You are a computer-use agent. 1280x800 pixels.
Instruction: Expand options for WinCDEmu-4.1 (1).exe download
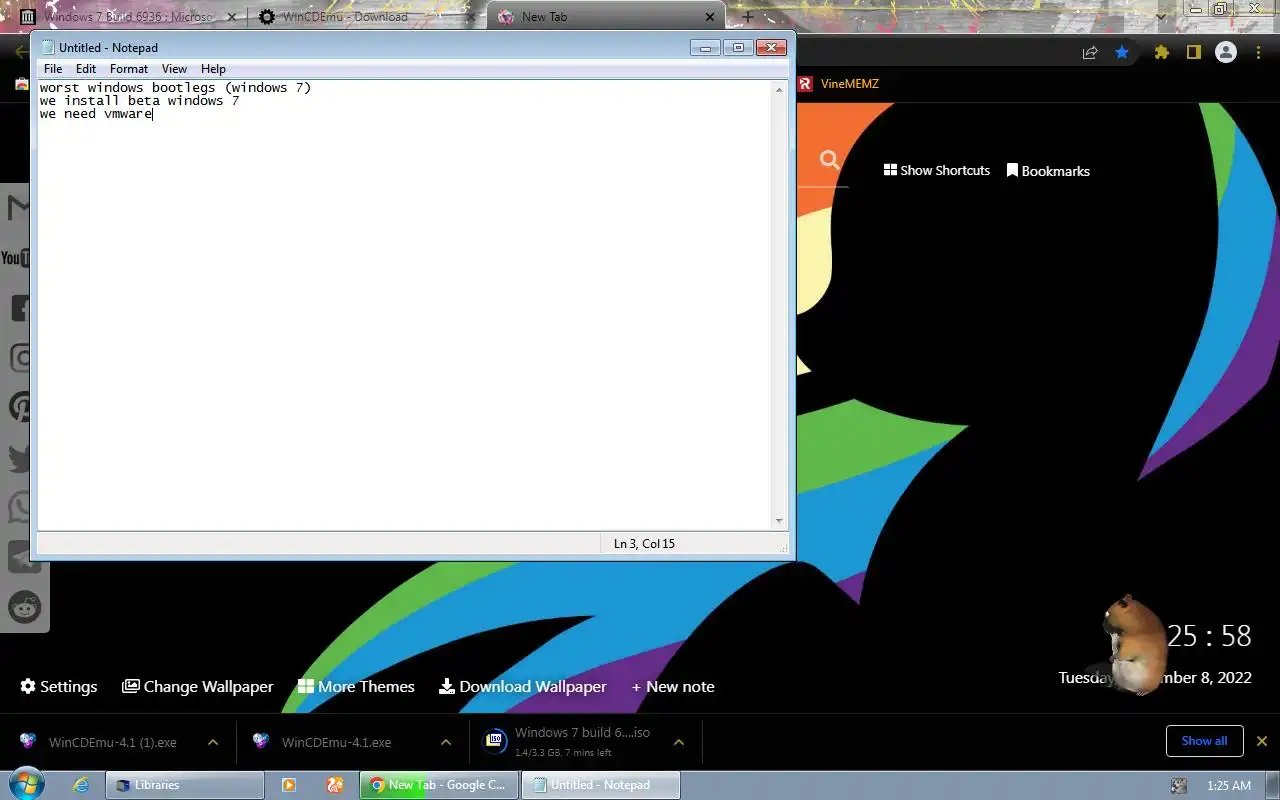[213, 742]
